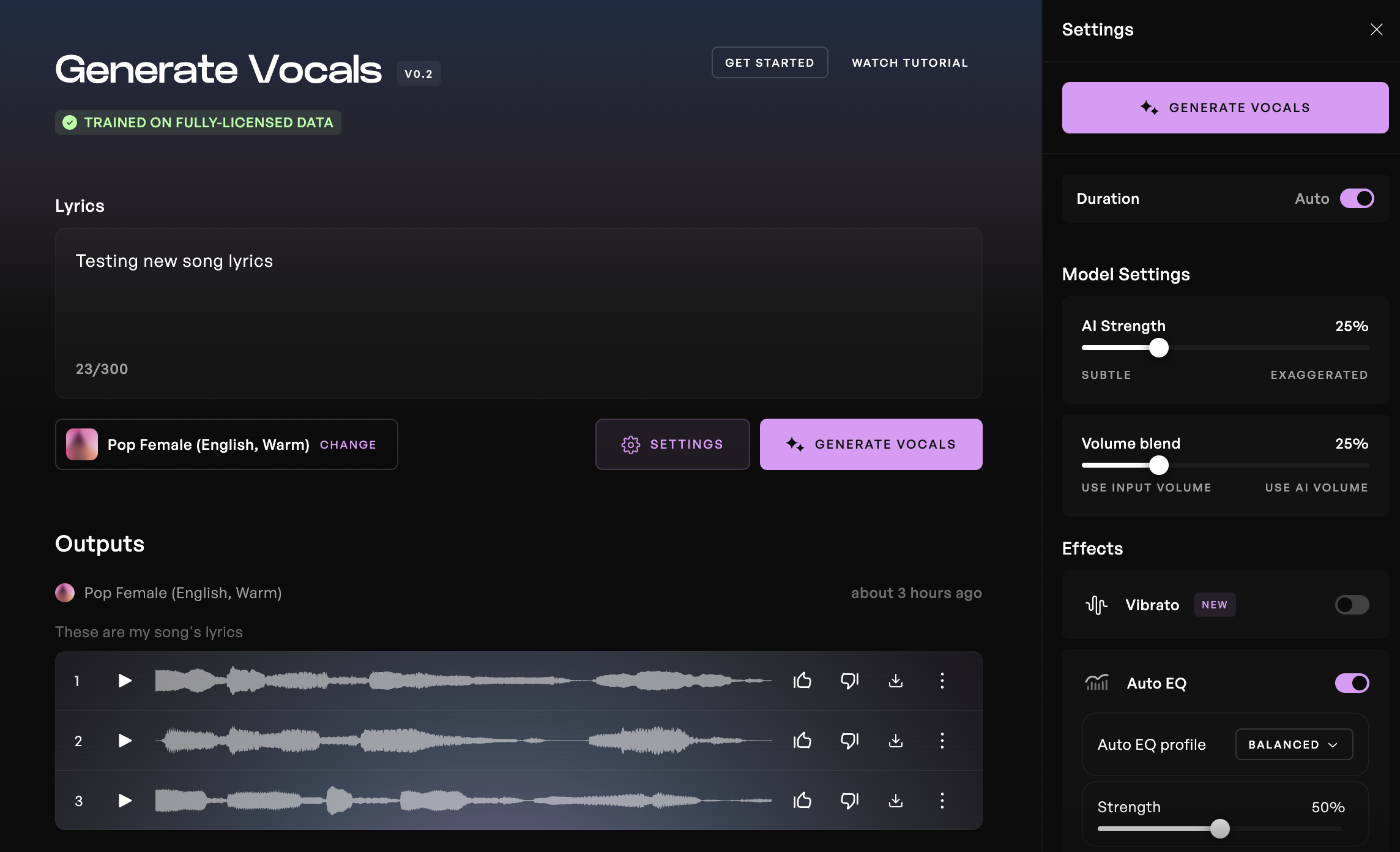Click CHANGE to pick another voice
This screenshot has width=1400, height=852.
point(348,444)
